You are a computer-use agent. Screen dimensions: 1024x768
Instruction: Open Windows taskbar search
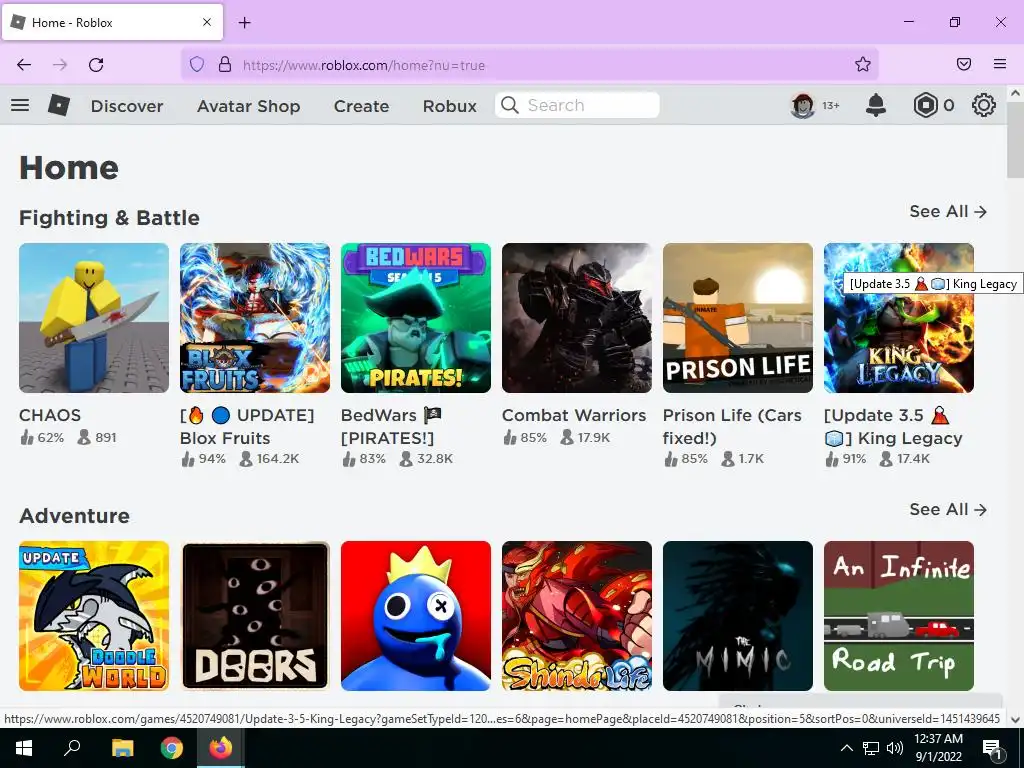click(72, 748)
